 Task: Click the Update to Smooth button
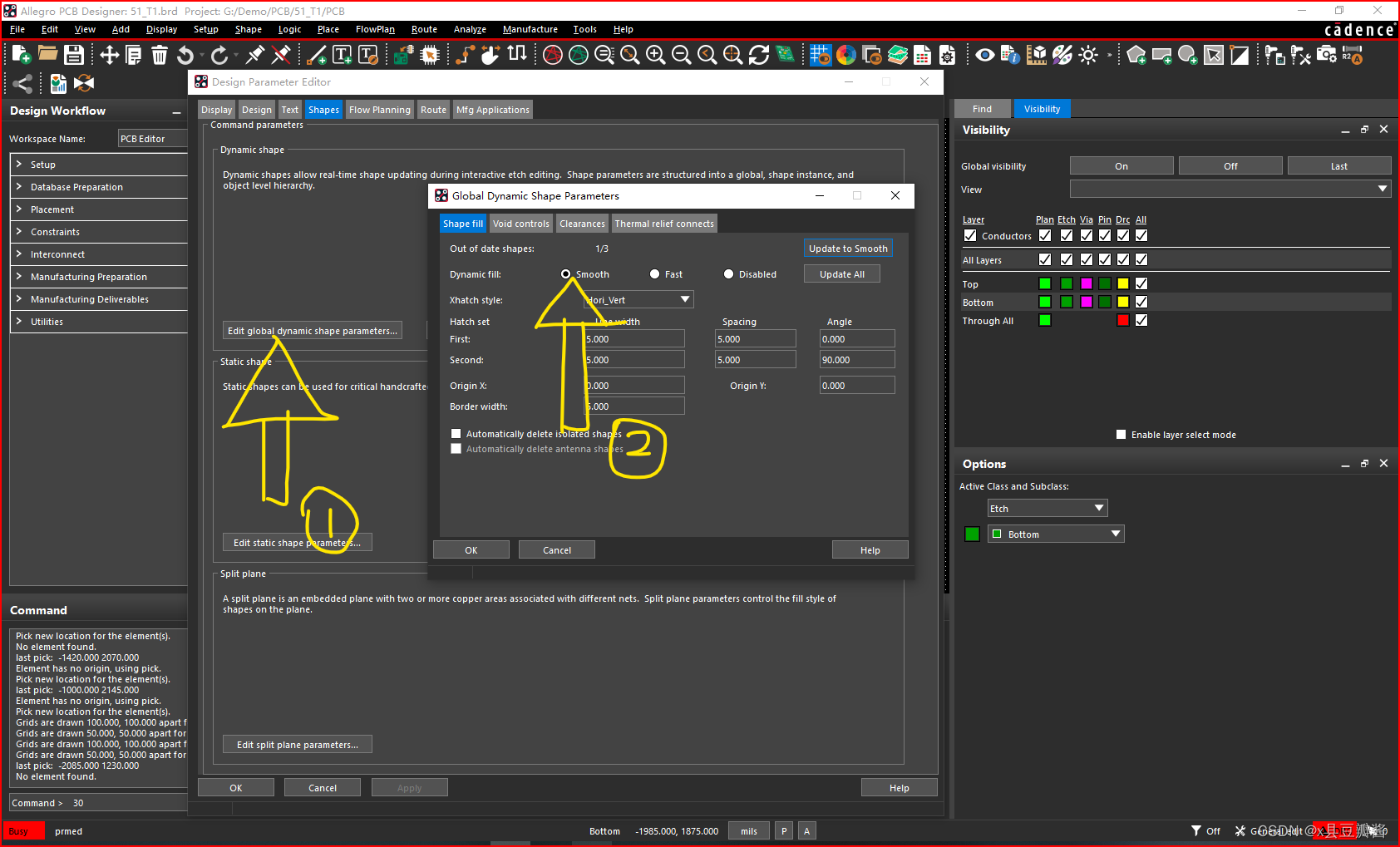click(x=848, y=249)
